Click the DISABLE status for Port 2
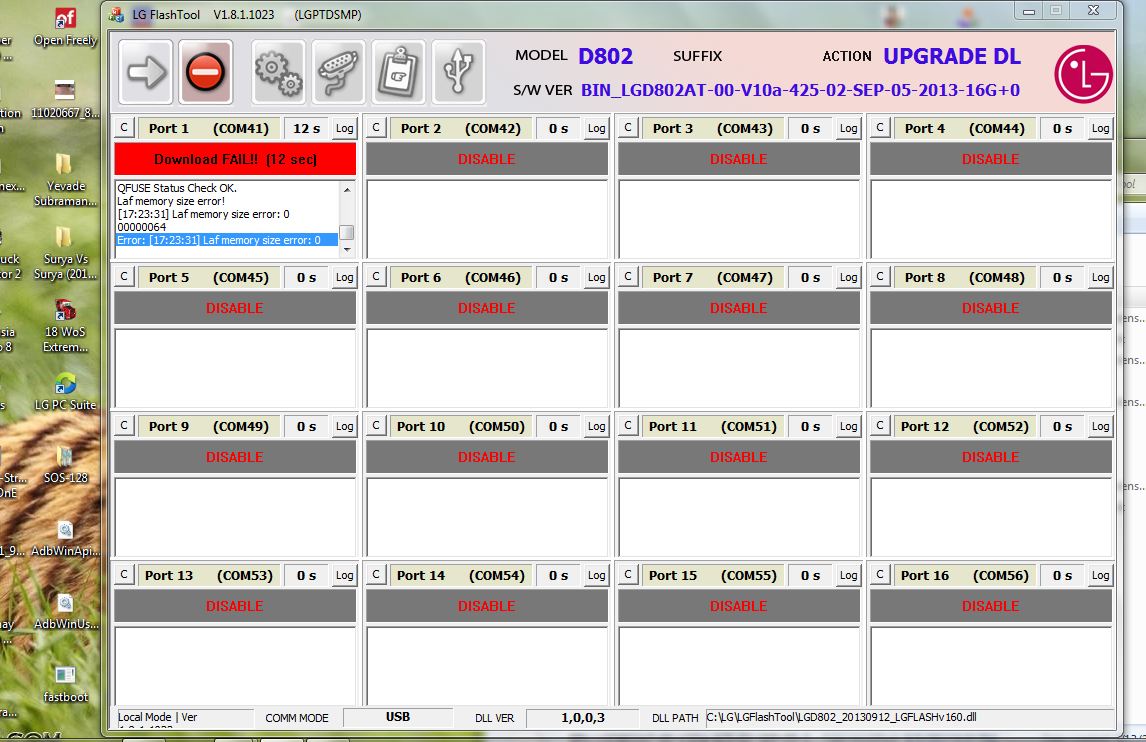 (487, 159)
